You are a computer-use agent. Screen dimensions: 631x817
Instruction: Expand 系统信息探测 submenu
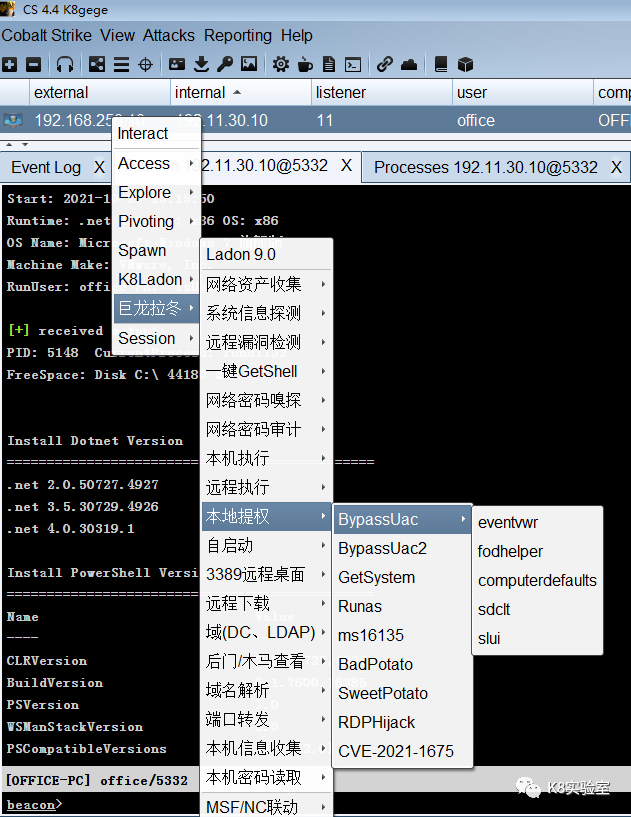pyautogui.click(x=266, y=313)
